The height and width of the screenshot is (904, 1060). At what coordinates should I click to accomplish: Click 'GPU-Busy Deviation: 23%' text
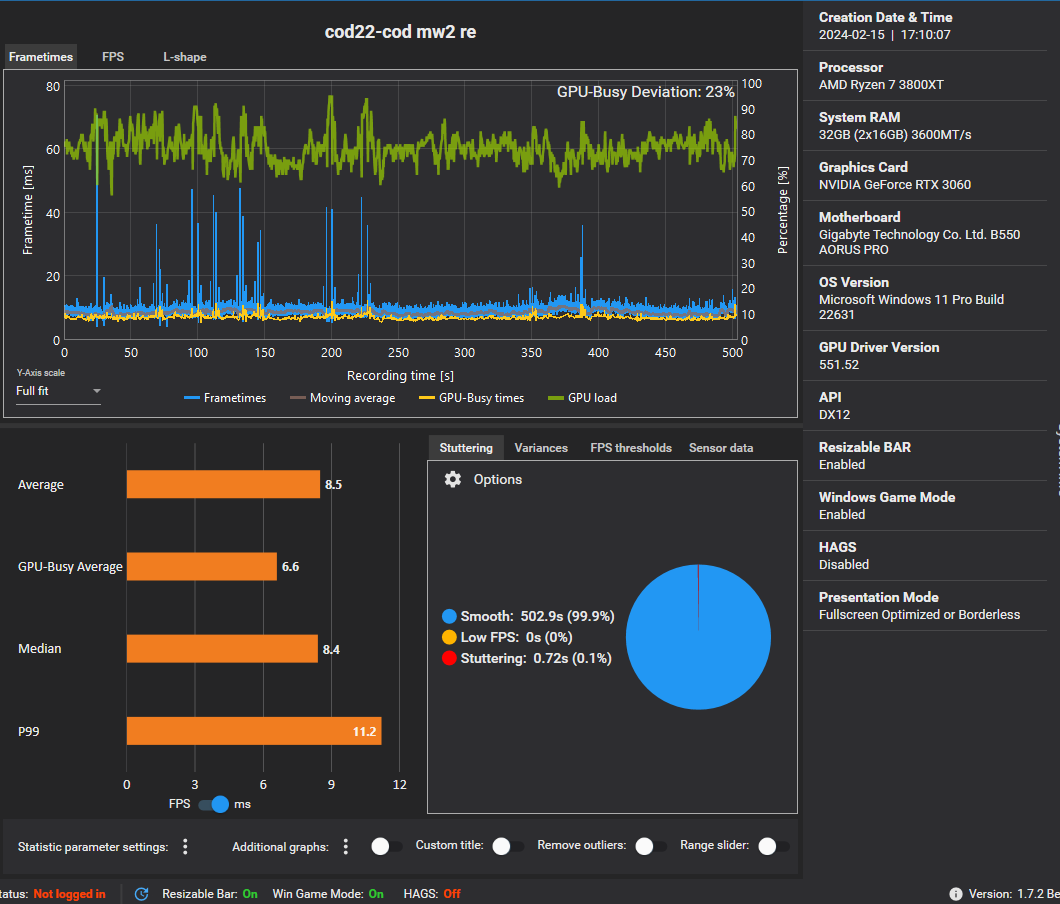[x=646, y=92]
